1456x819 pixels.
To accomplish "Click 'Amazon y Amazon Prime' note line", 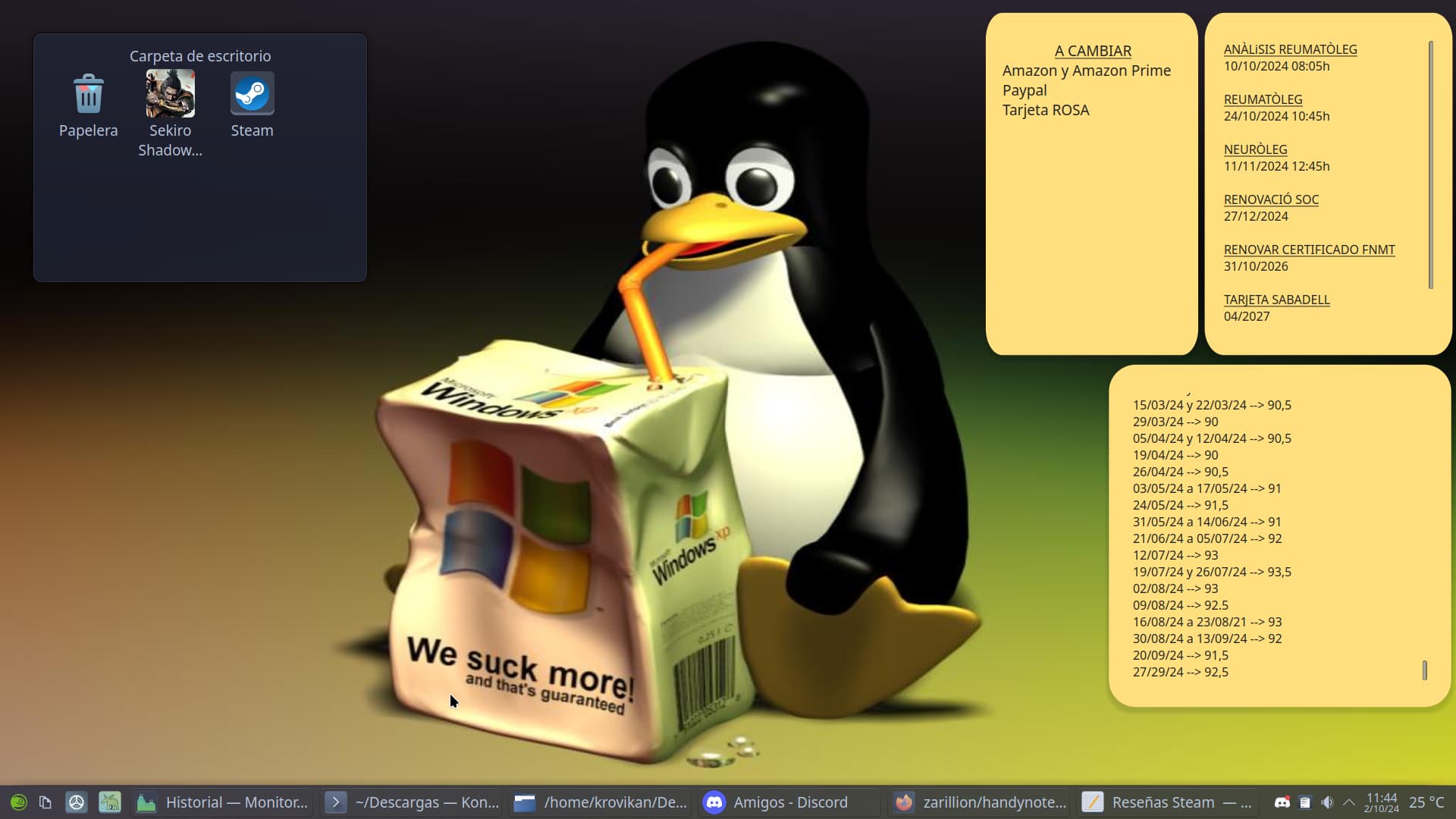I will [x=1087, y=71].
